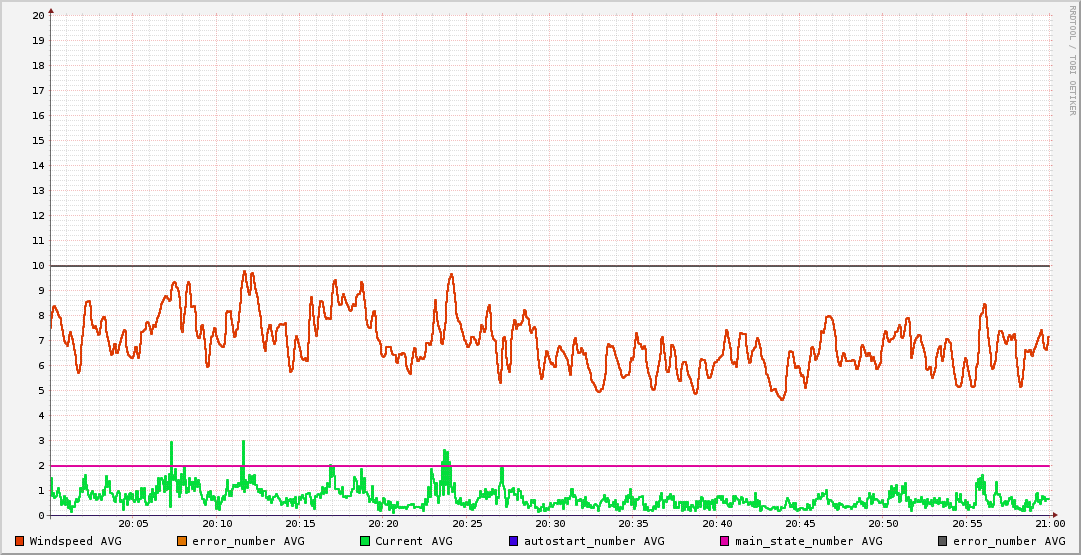Screen dimensions: 1081x555
Task: Click the 20:05 time axis label
Action: (133, 523)
